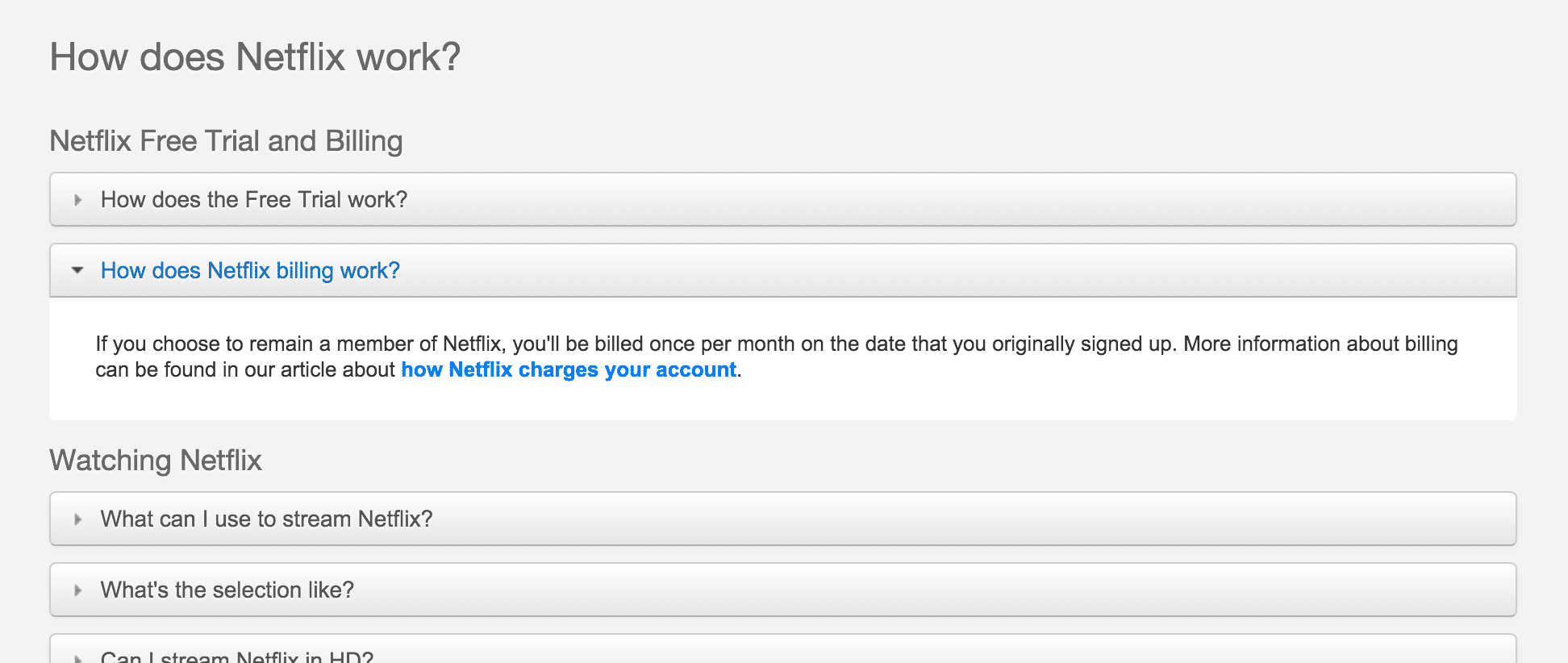Image resolution: width=1568 pixels, height=663 pixels.
Task: Click phrase "More information about billing"
Action: pyautogui.click(x=1320, y=344)
